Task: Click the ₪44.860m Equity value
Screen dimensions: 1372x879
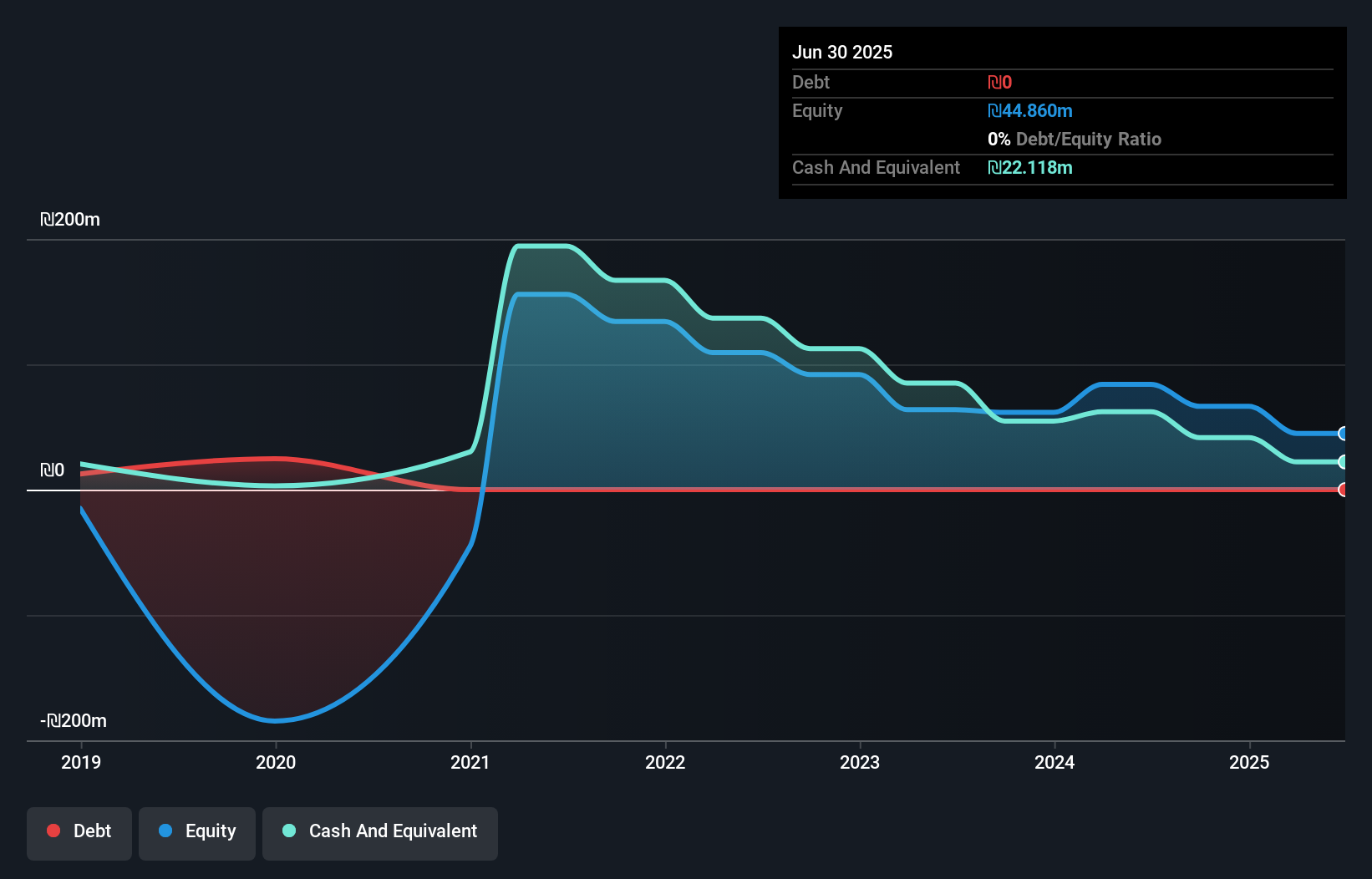Action: [x=1030, y=110]
